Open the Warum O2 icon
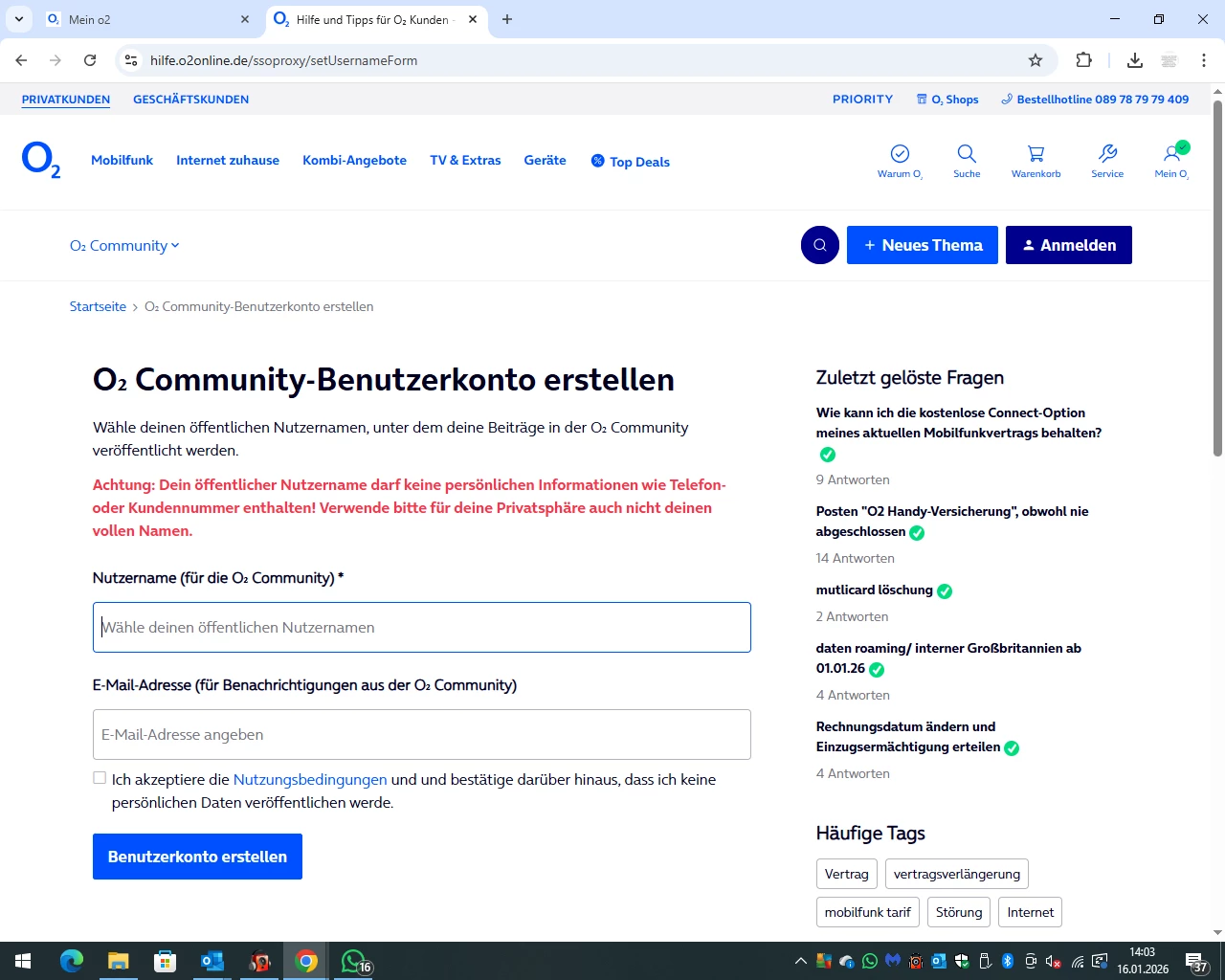The height and width of the screenshot is (980, 1225). pos(900,161)
